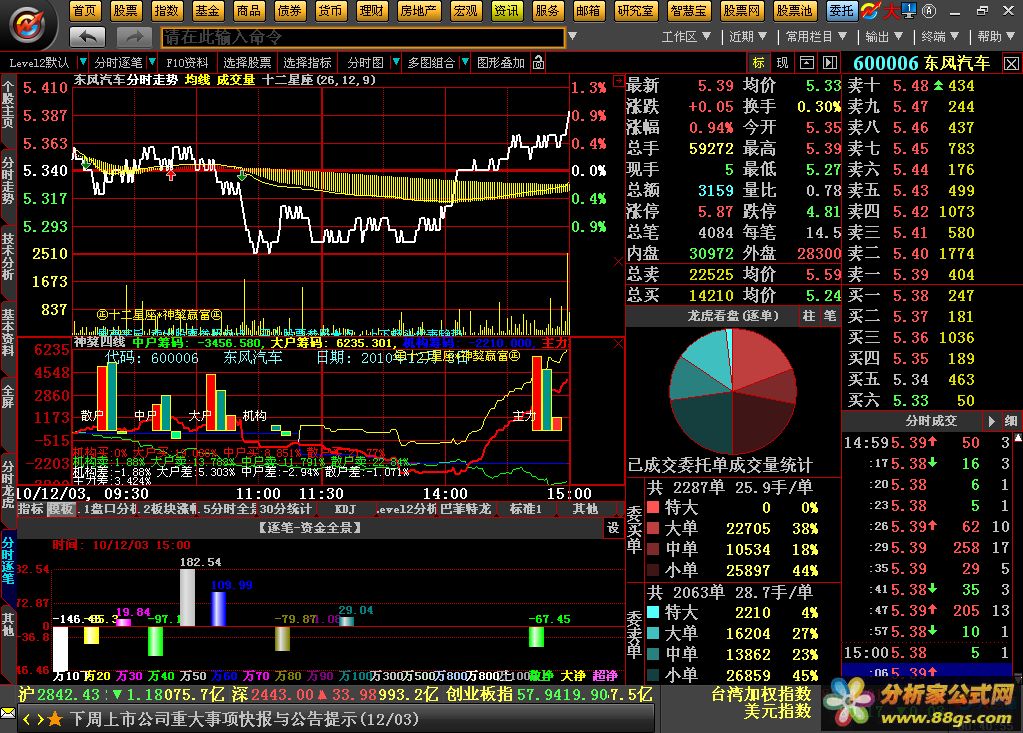Screen dimensions: 1023x733
Task: Open dropdown arrow next to Level2默认
Action: click(82, 63)
